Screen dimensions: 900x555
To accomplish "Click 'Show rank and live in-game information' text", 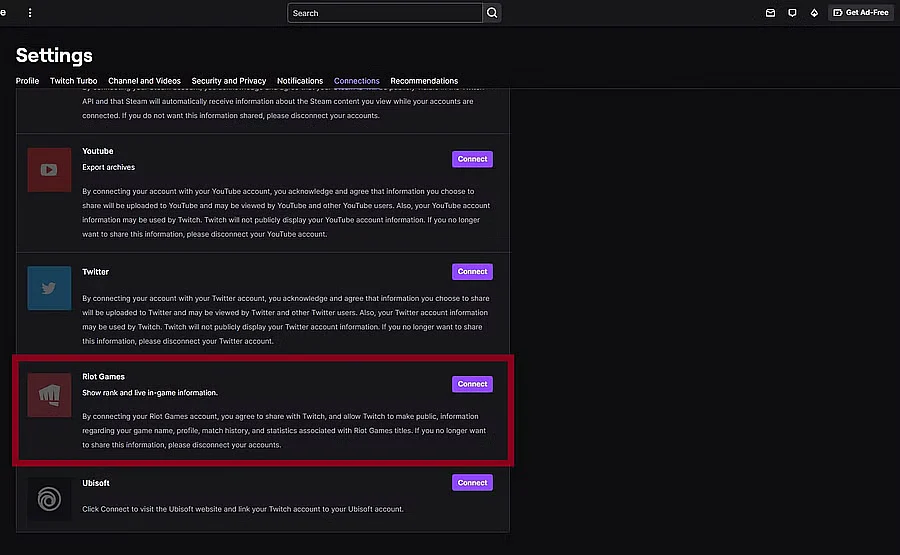I will click(150, 393).
